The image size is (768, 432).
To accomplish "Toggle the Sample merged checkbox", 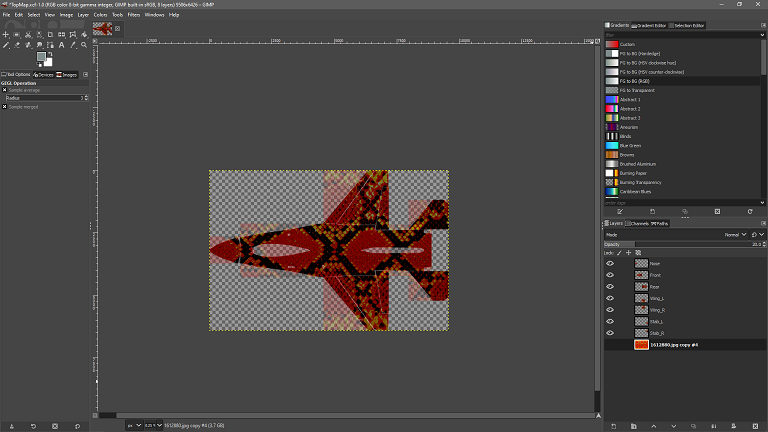I will pos(4,106).
